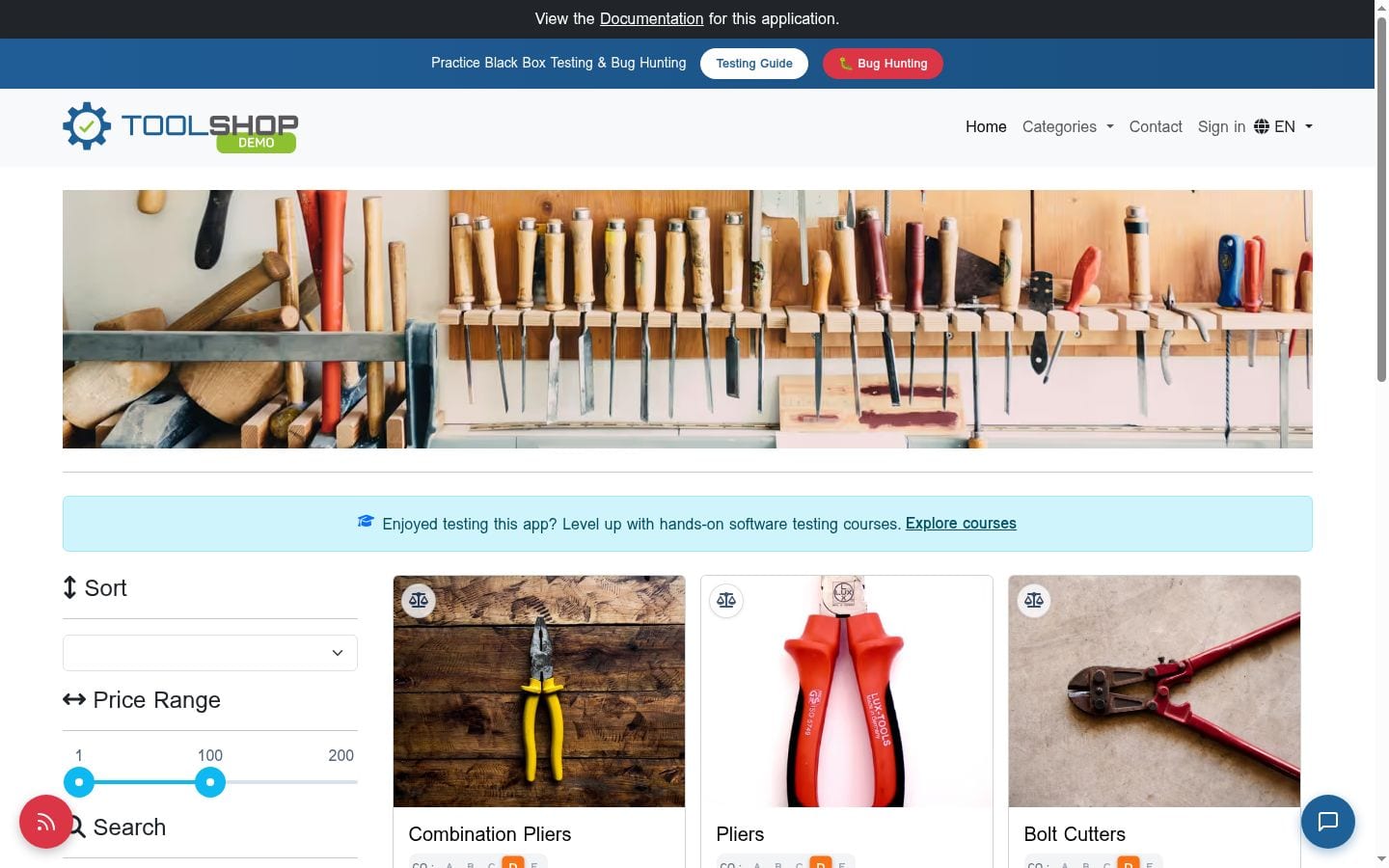Click the '200' price range label
This screenshot has height=868, width=1389.
(340, 756)
